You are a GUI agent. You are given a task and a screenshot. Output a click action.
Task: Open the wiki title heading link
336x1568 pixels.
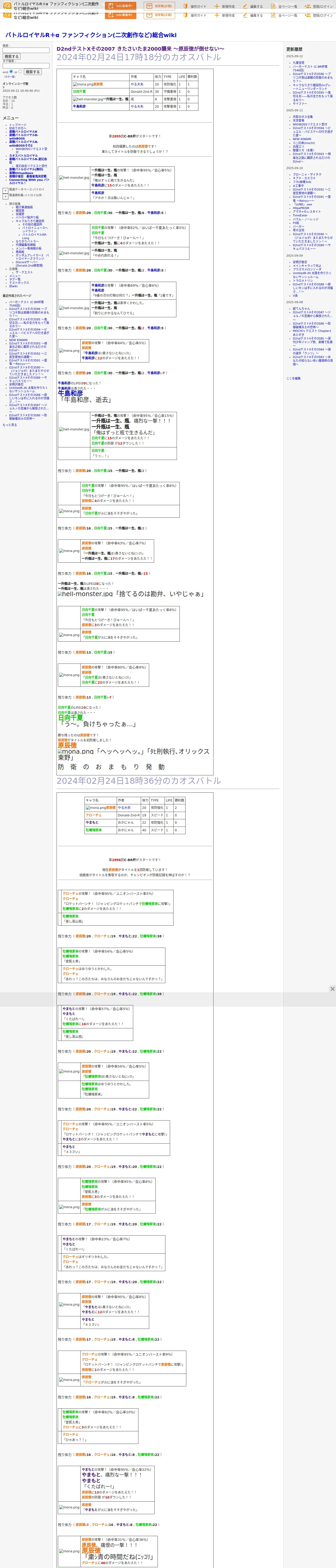tap(91, 35)
